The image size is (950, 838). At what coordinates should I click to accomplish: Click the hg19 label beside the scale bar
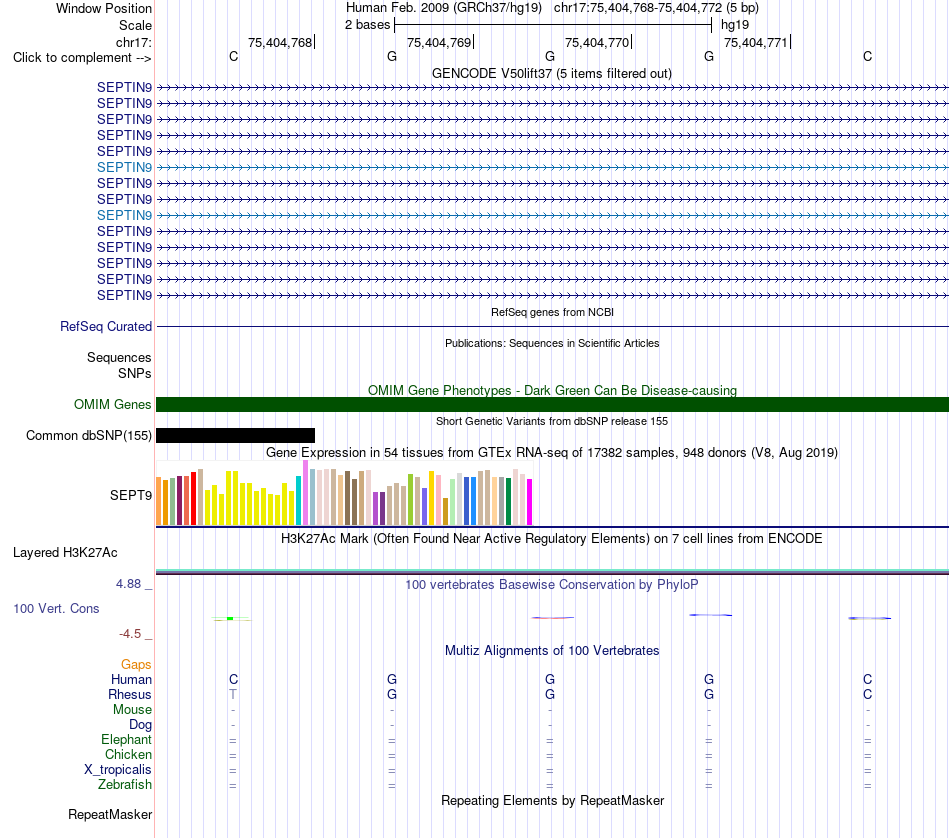pyautogui.click(x=735, y=25)
